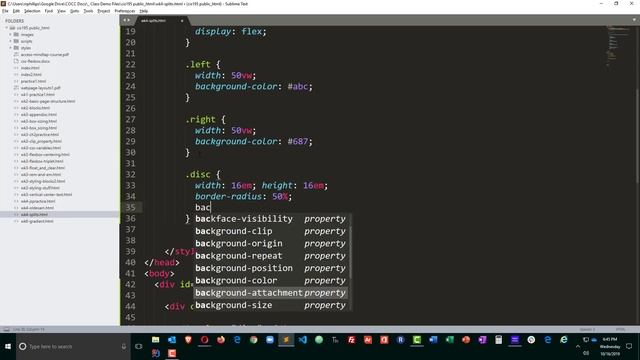This screenshot has width=640, height=360.
Task: Open access-mindtap-course.pdf in sidebar
Action: (44, 55)
